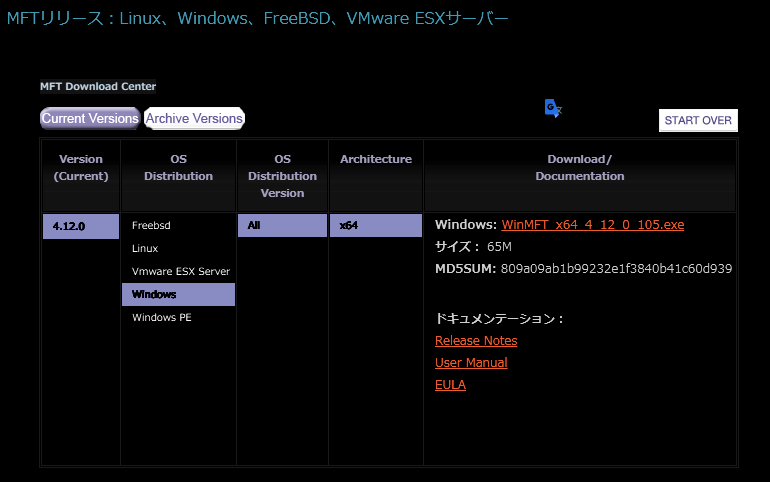Choose the x64 architecture
The image size is (770, 482).
pos(376,225)
